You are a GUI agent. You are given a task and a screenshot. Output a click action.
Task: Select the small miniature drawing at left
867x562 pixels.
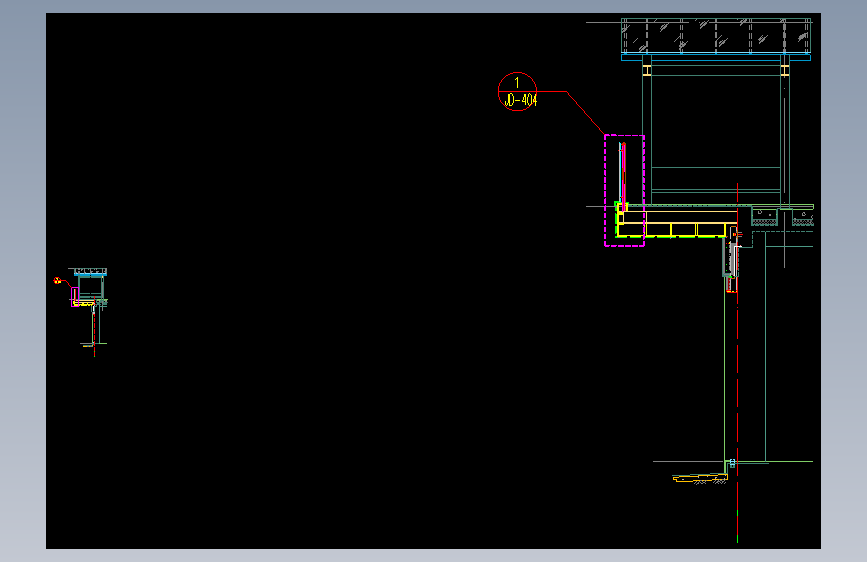[x=82, y=312]
